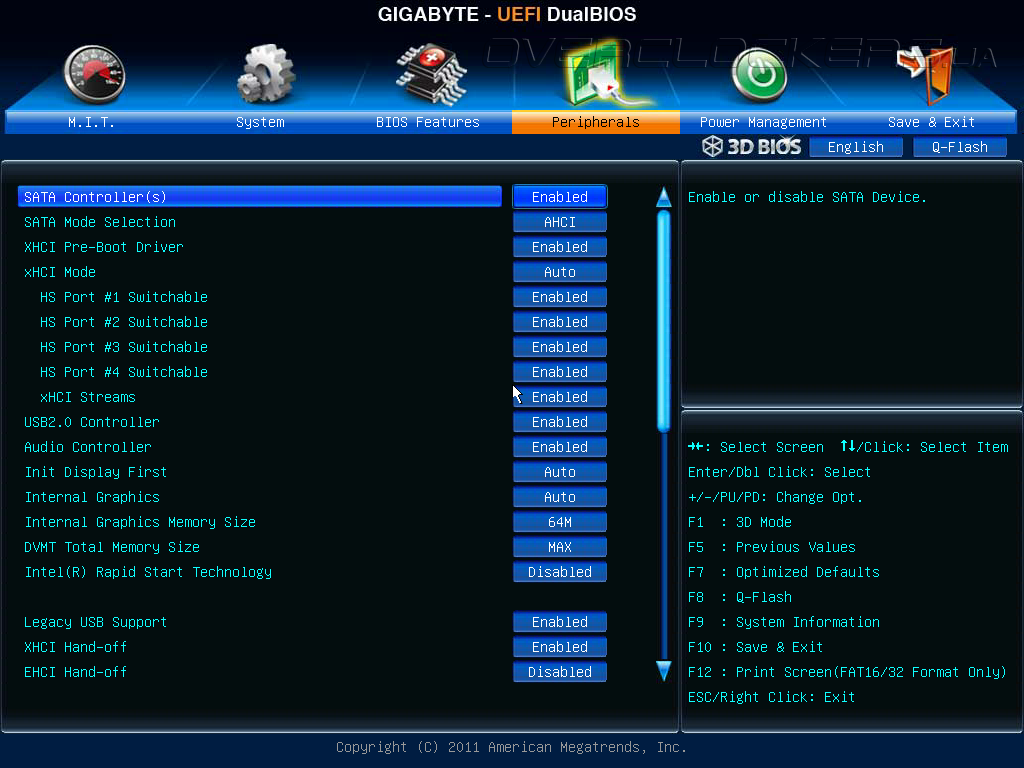Change the XHCI Hand-off Enabled value
Screen dimensions: 1024x768
[560, 647]
